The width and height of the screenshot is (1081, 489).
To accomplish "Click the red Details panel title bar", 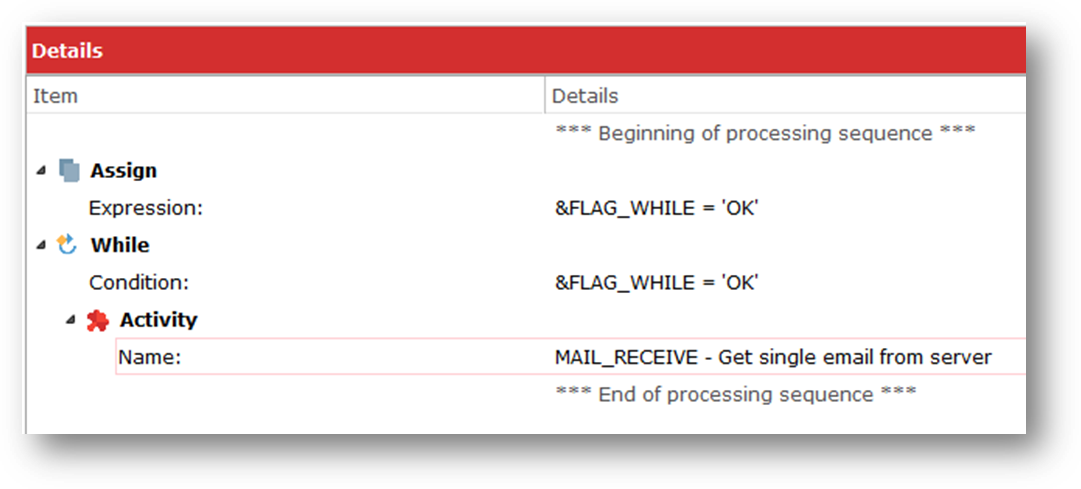I will [526, 50].
